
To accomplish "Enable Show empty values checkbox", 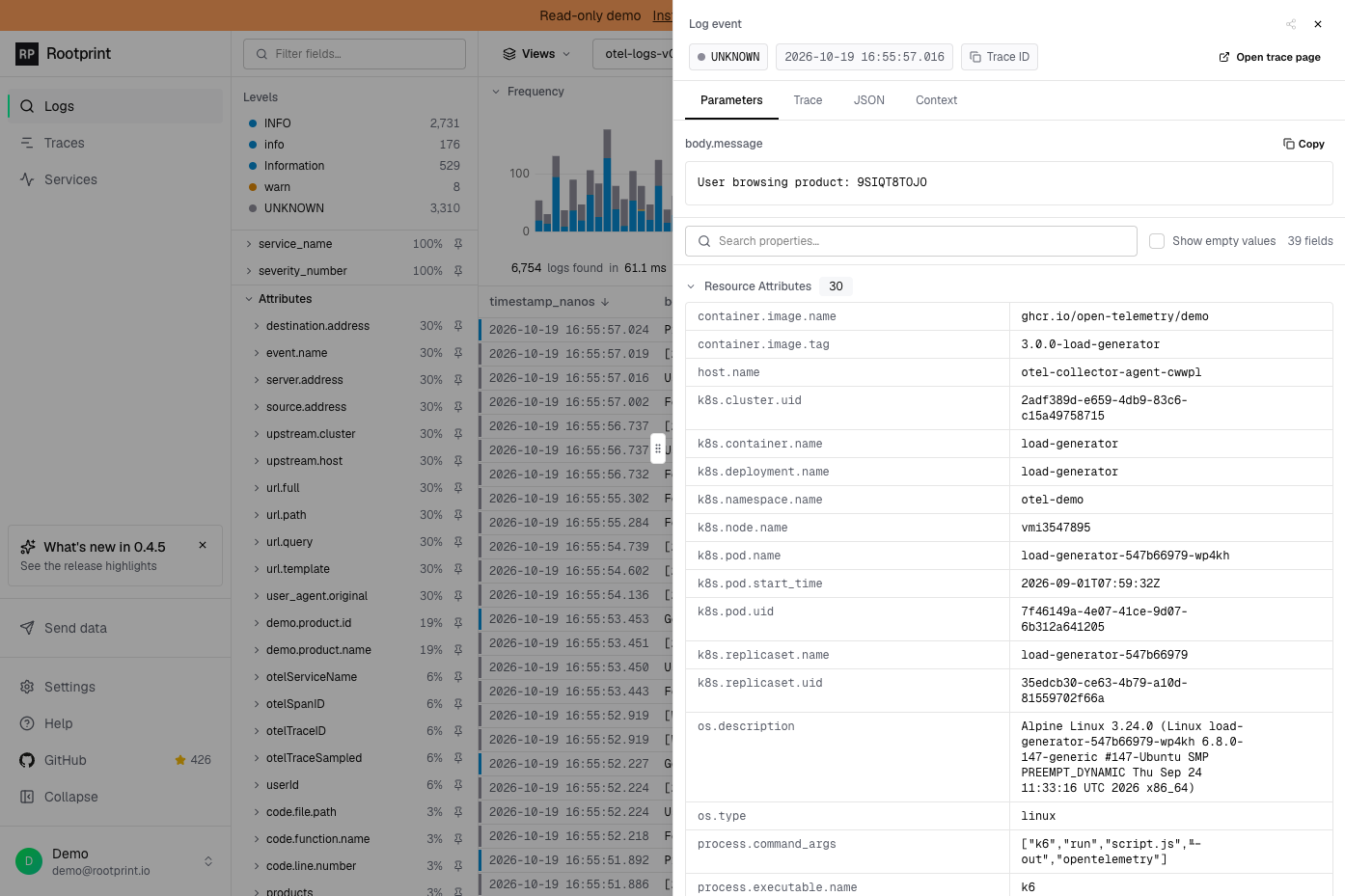I will pos(1157,241).
